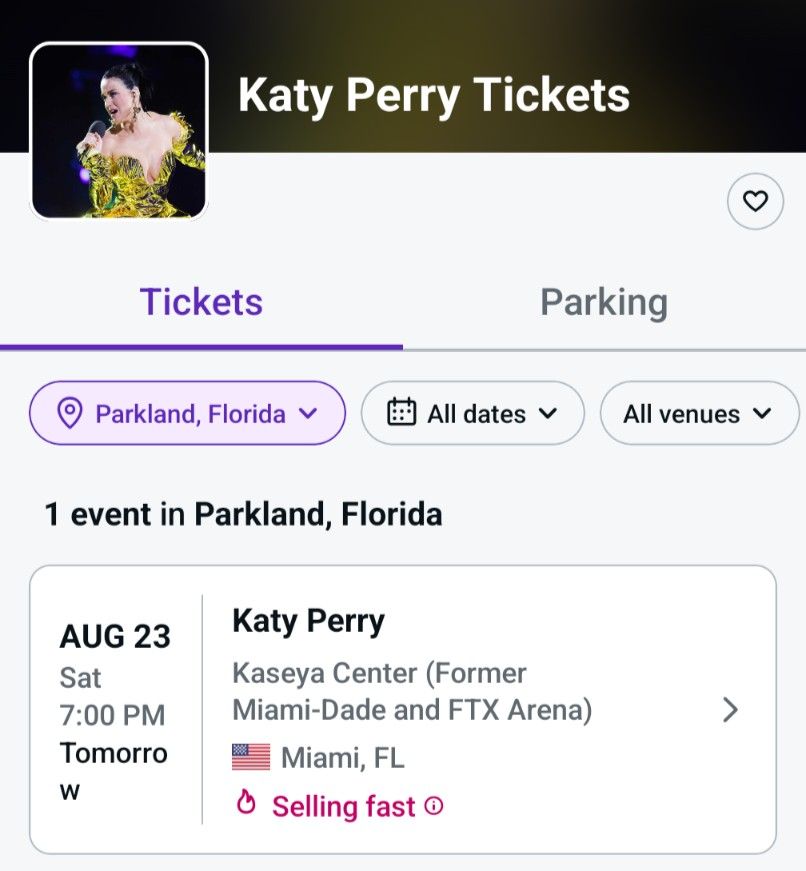Screen dimensions: 806x871
Task: Click the 7:00 PM event time
Action: 112,715
